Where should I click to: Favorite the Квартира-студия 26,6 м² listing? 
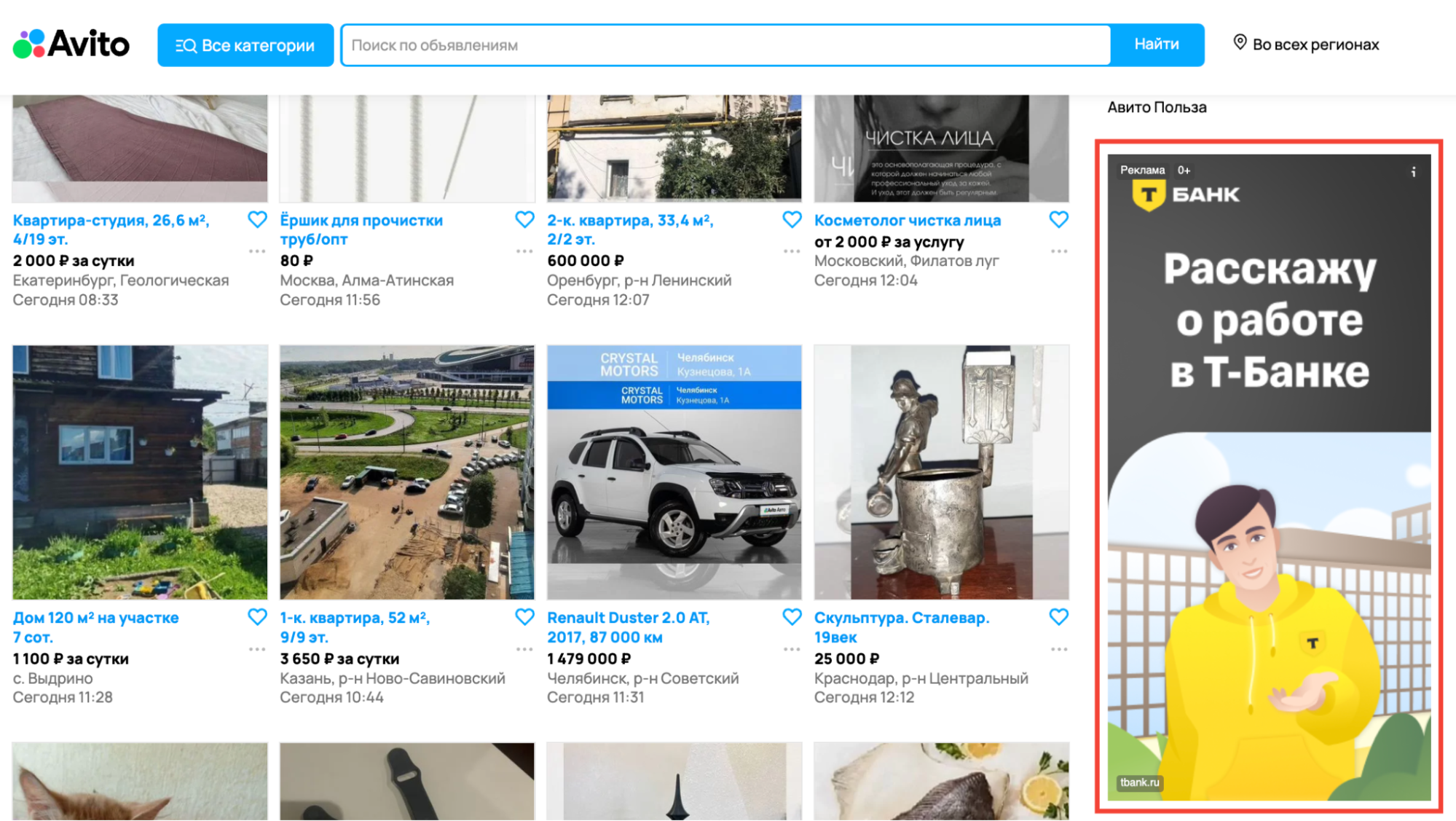tap(257, 219)
